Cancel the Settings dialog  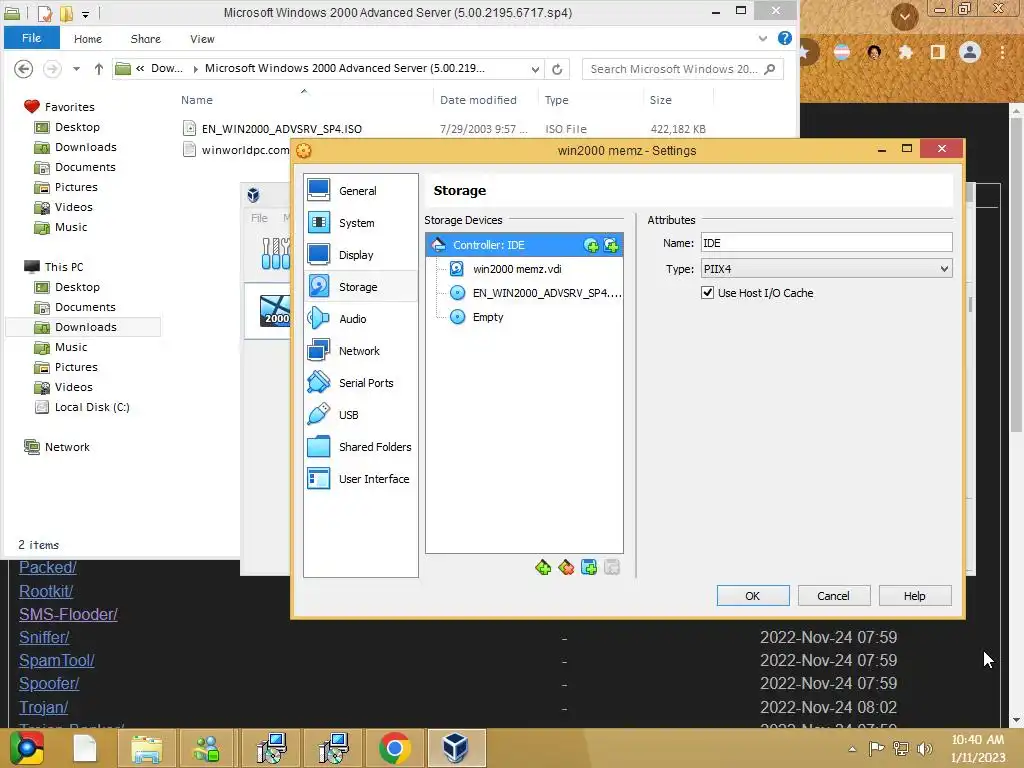click(x=833, y=596)
